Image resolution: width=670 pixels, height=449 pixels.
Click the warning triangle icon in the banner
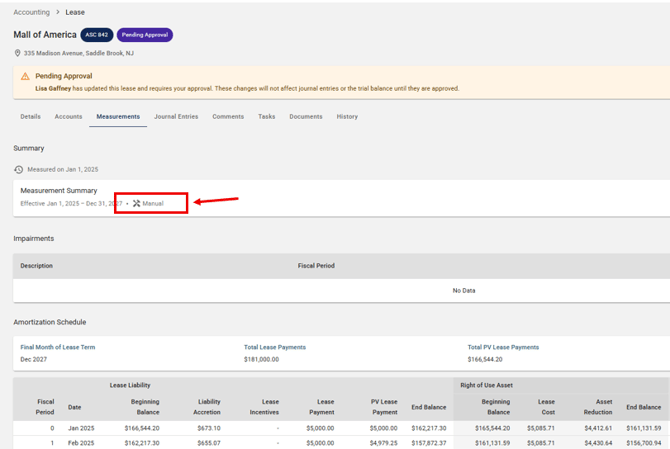pyautogui.click(x=25, y=76)
